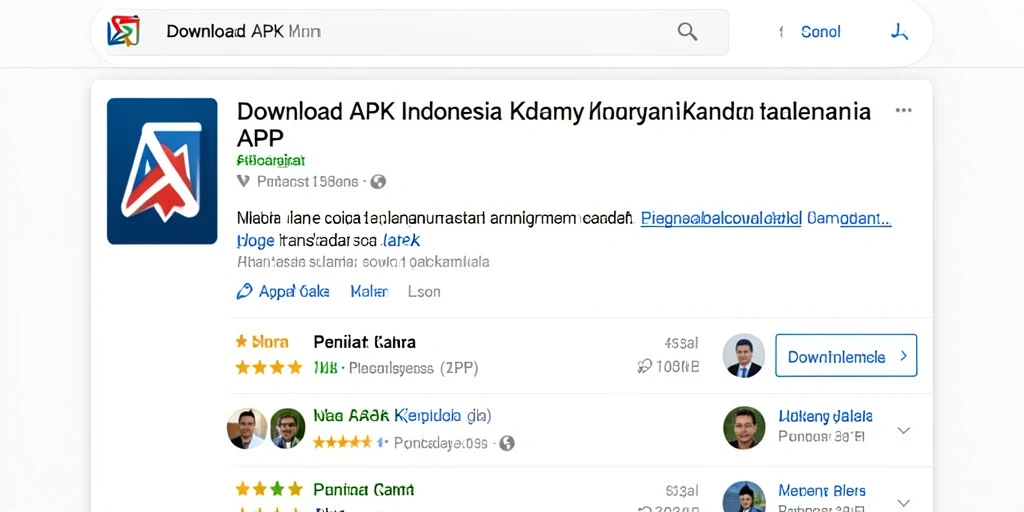Expand the "Hakeng galala" row chevron
The width and height of the screenshot is (1024, 512).
coord(904,430)
